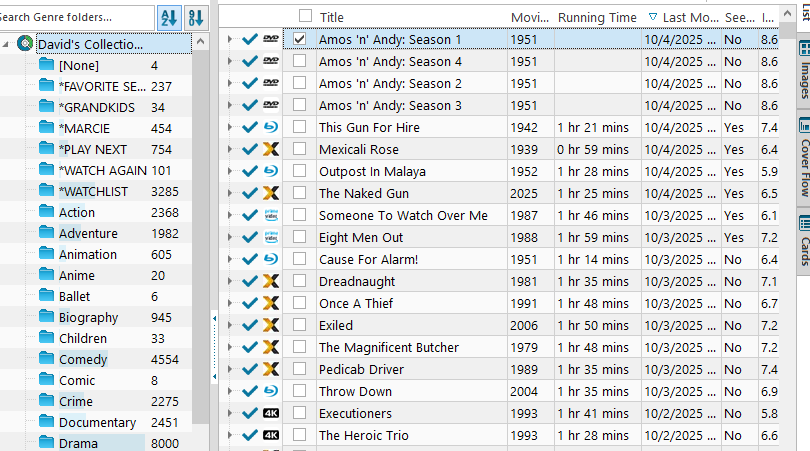Tick the checkbox for The Naked Gun
Image resolution: width=810 pixels, height=451 pixels.
[x=300, y=193]
